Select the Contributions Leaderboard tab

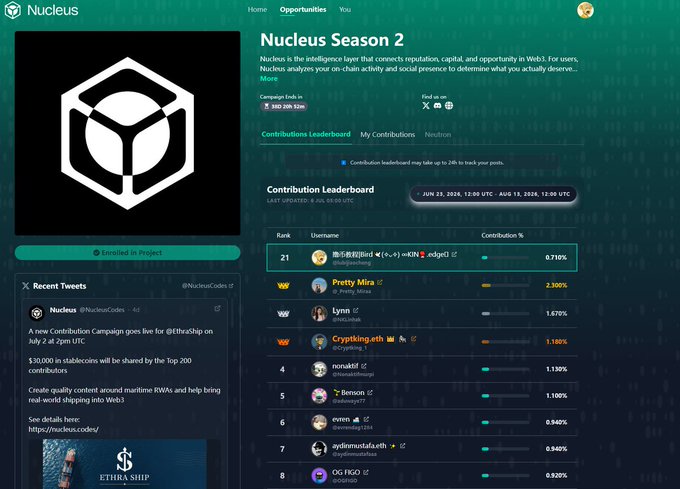(306, 134)
